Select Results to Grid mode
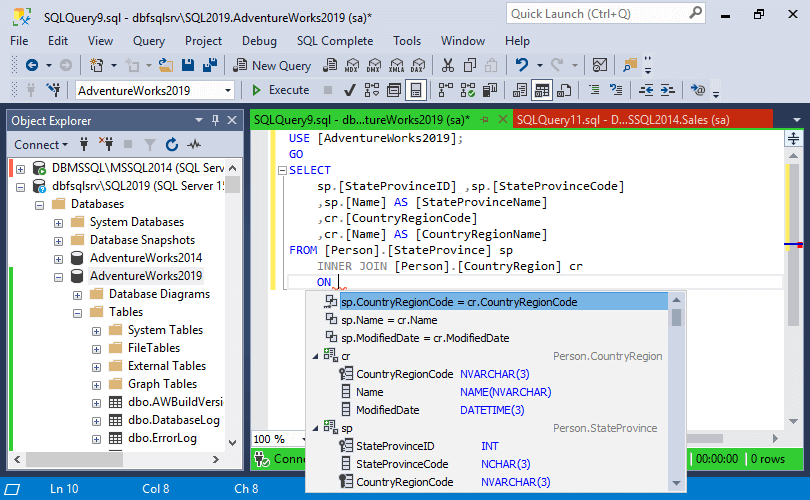810x500 pixels. 542,90
